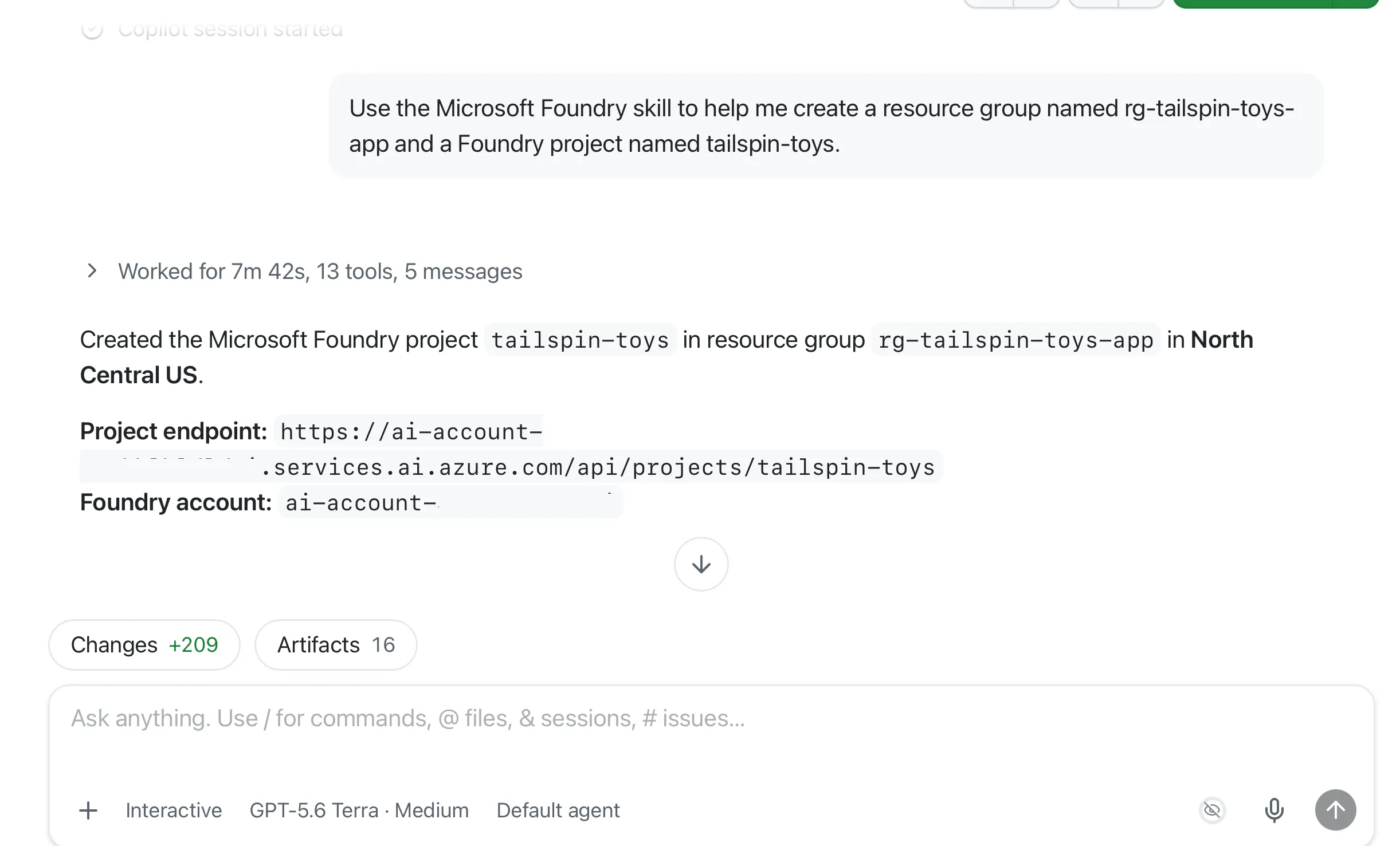
Task: Click the 'tailspin-toys' inline code text
Action: click(x=580, y=340)
